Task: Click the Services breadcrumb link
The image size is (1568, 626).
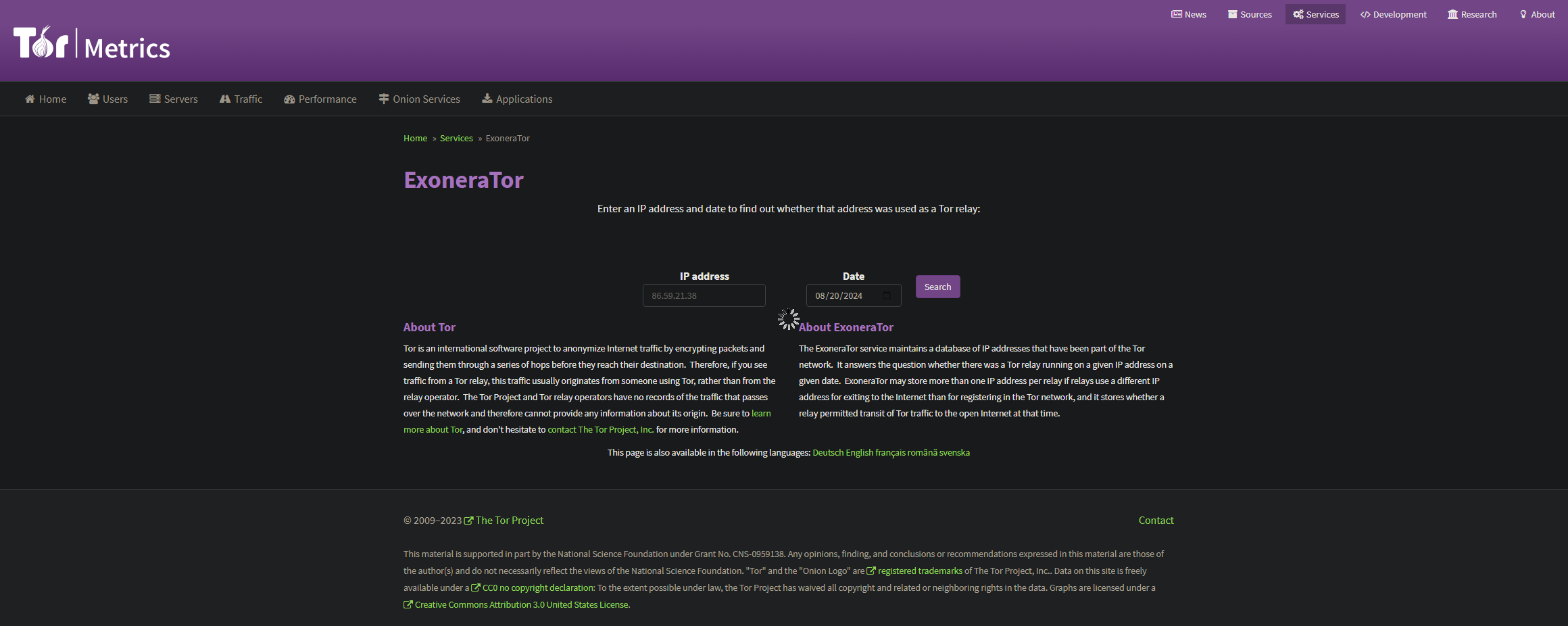Action: click(x=456, y=138)
